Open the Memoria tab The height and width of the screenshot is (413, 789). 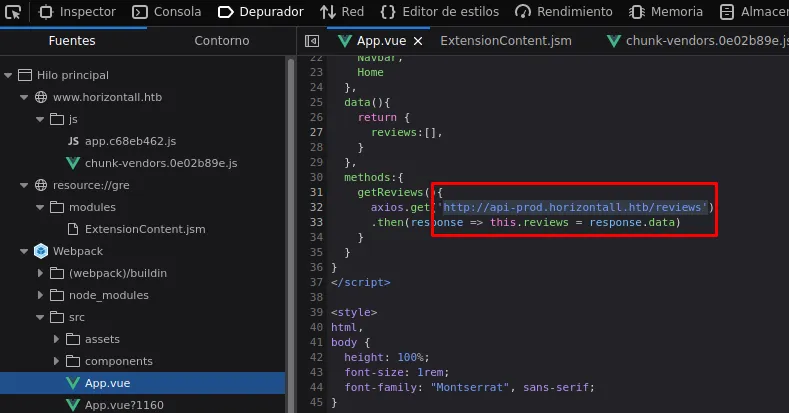(665, 12)
